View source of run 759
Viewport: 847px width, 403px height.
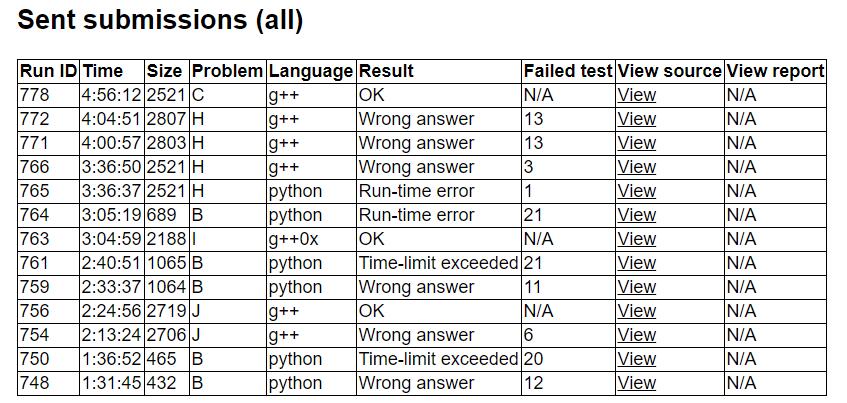(x=636, y=287)
